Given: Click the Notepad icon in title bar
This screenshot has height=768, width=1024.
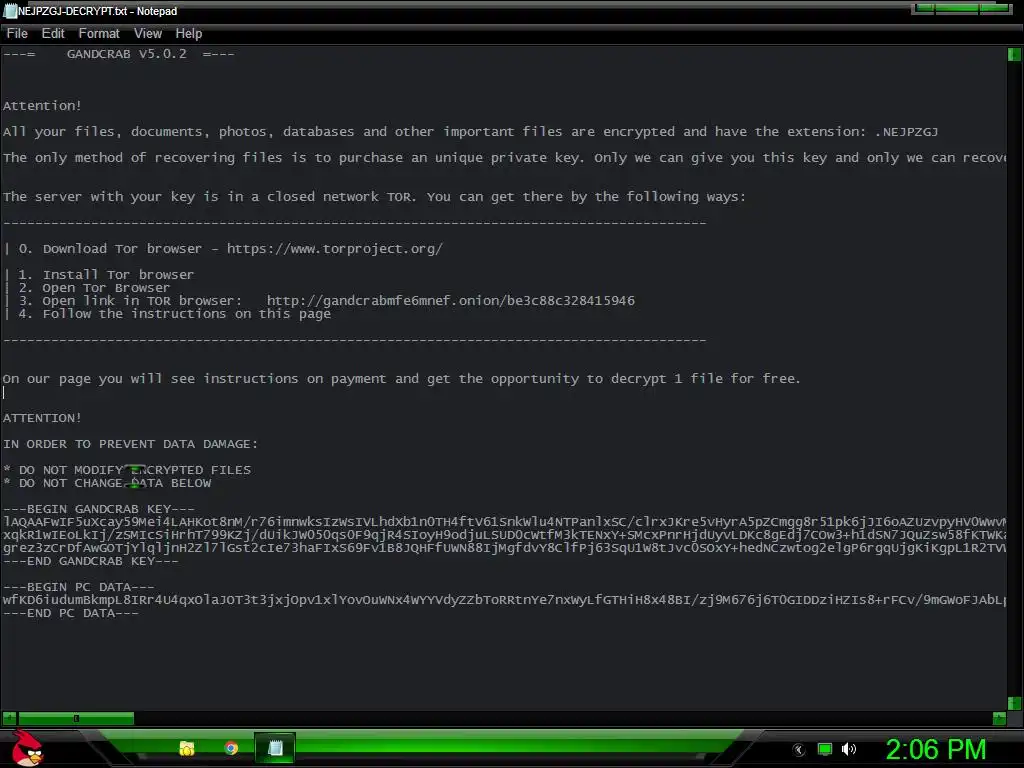Looking at the screenshot, I should click(10, 11).
